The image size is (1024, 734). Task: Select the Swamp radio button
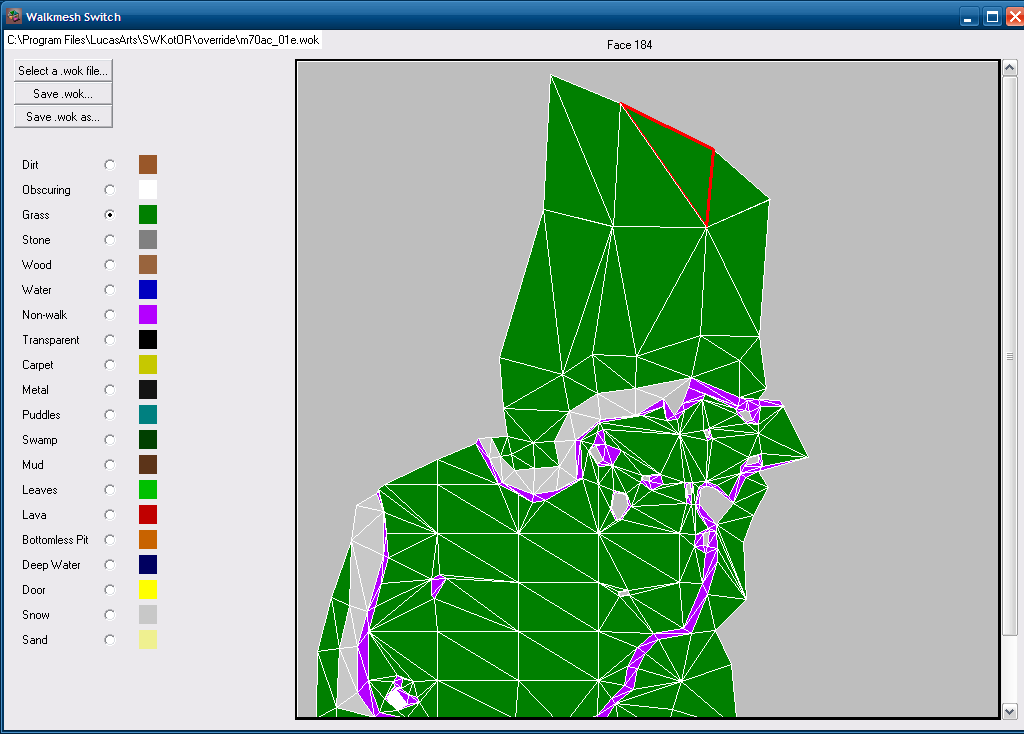(110, 439)
